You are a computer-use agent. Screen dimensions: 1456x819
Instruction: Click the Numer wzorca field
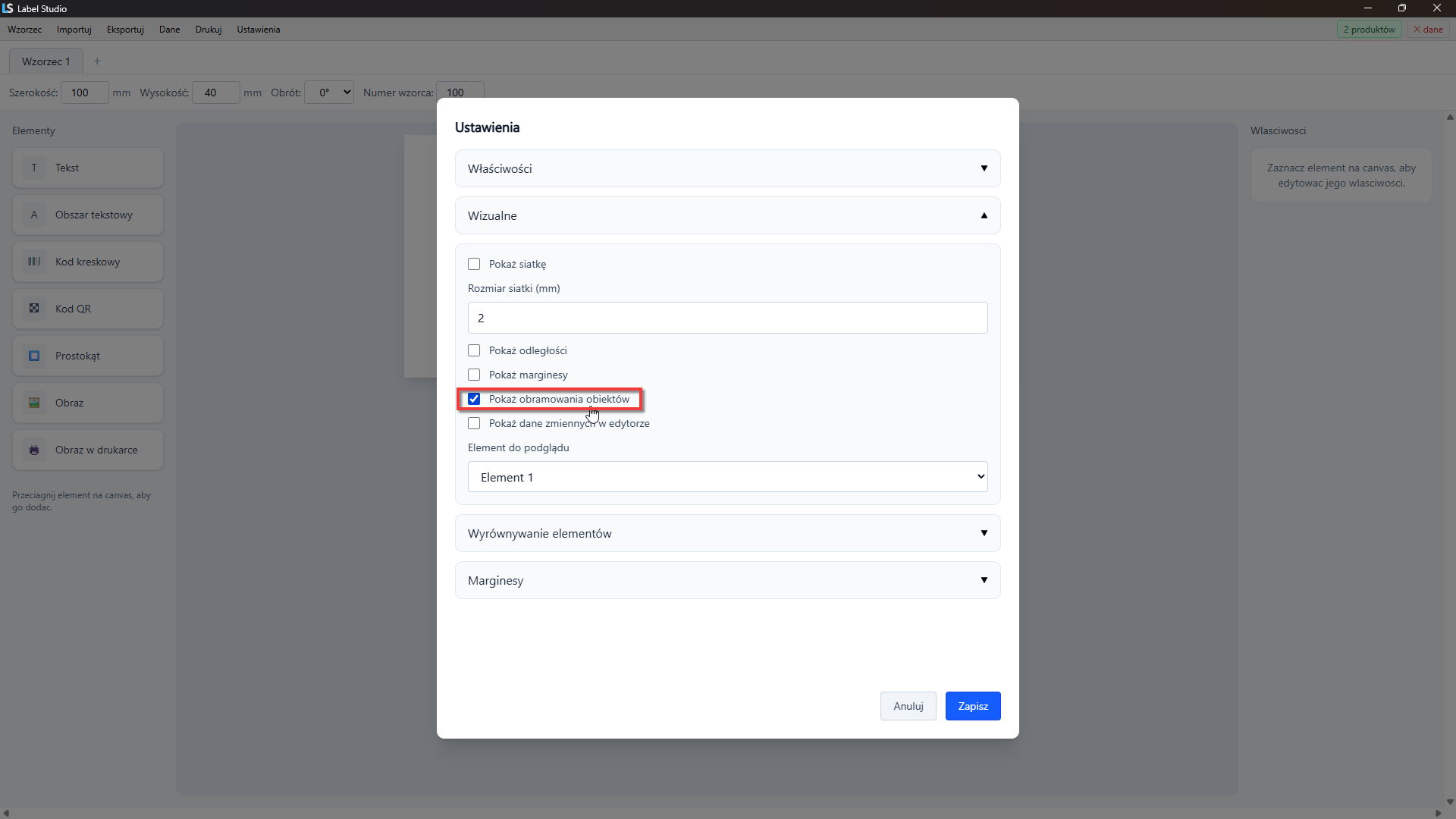[460, 93]
